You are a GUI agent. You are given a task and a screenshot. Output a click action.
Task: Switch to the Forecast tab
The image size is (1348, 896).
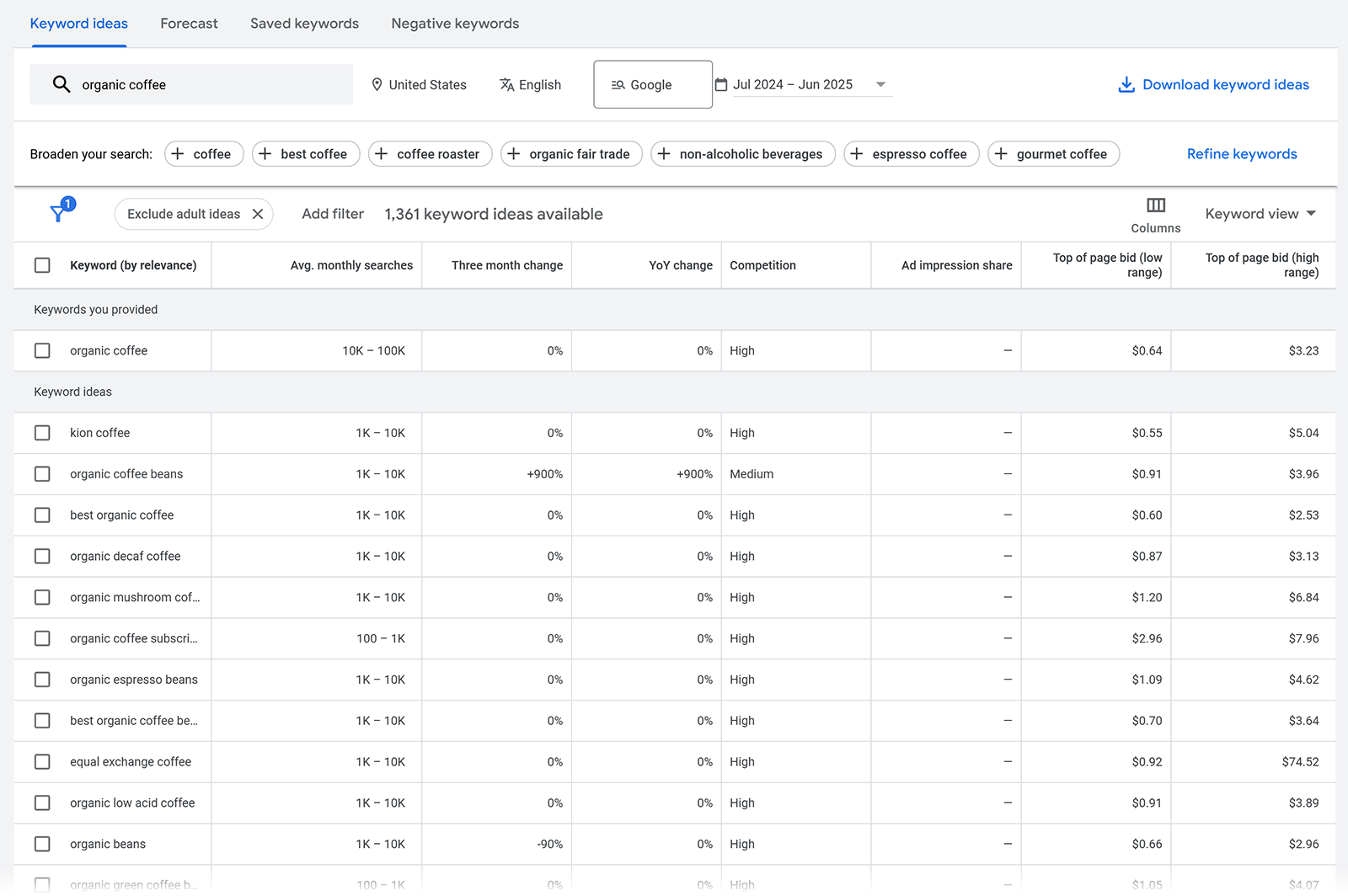tap(189, 24)
